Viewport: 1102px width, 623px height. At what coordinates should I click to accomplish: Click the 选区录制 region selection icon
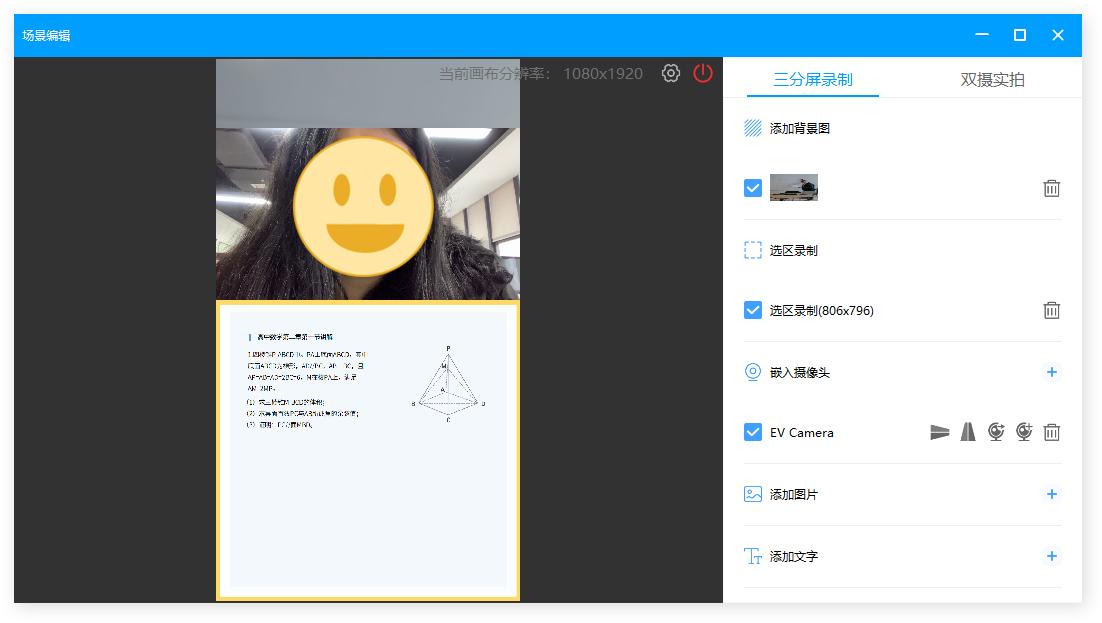(x=753, y=250)
